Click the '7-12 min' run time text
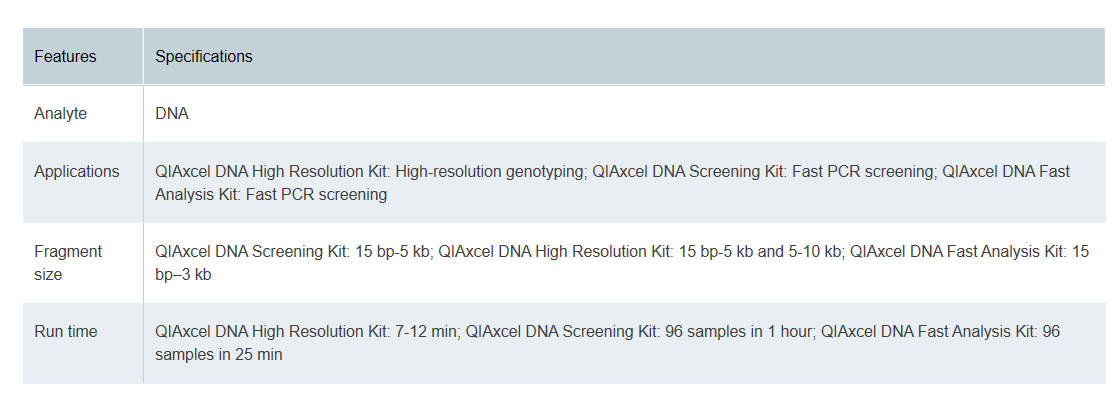The height and width of the screenshot is (406, 1118). coord(427,332)
